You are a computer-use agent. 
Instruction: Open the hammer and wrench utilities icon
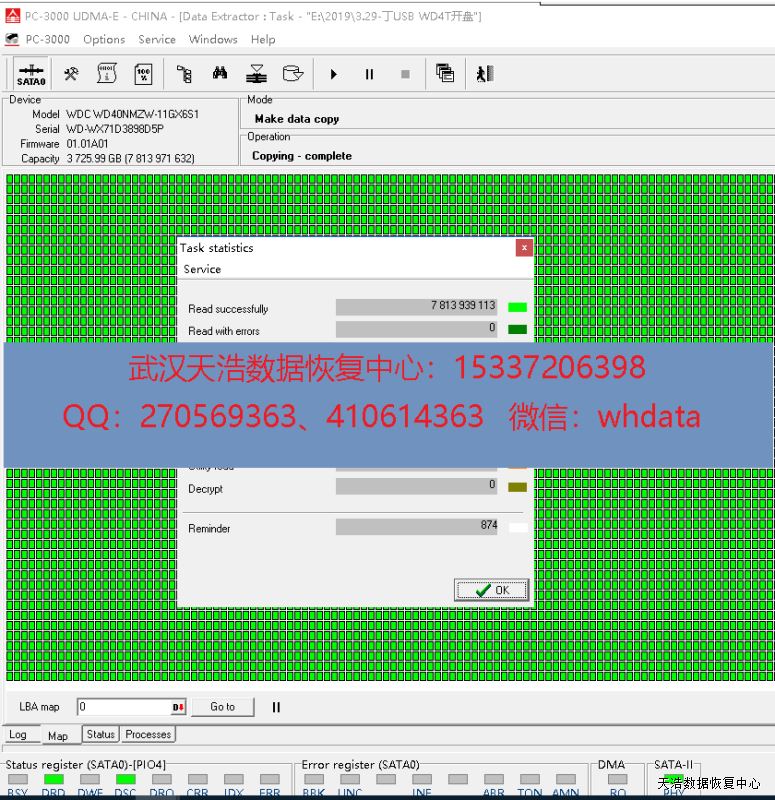[71, 74]
